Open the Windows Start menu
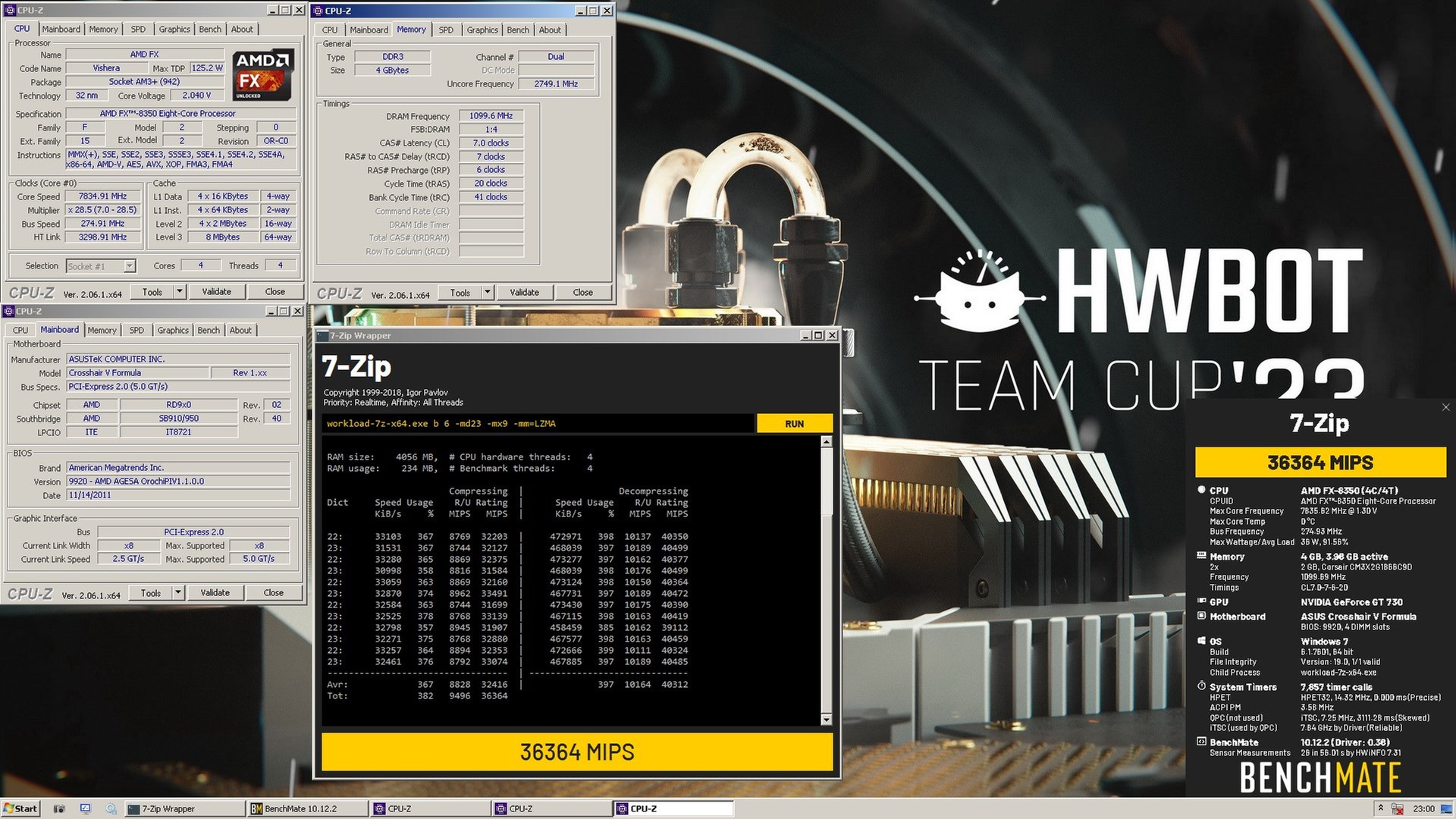This screenshot has height=819, width=1456. pos(20,808)
